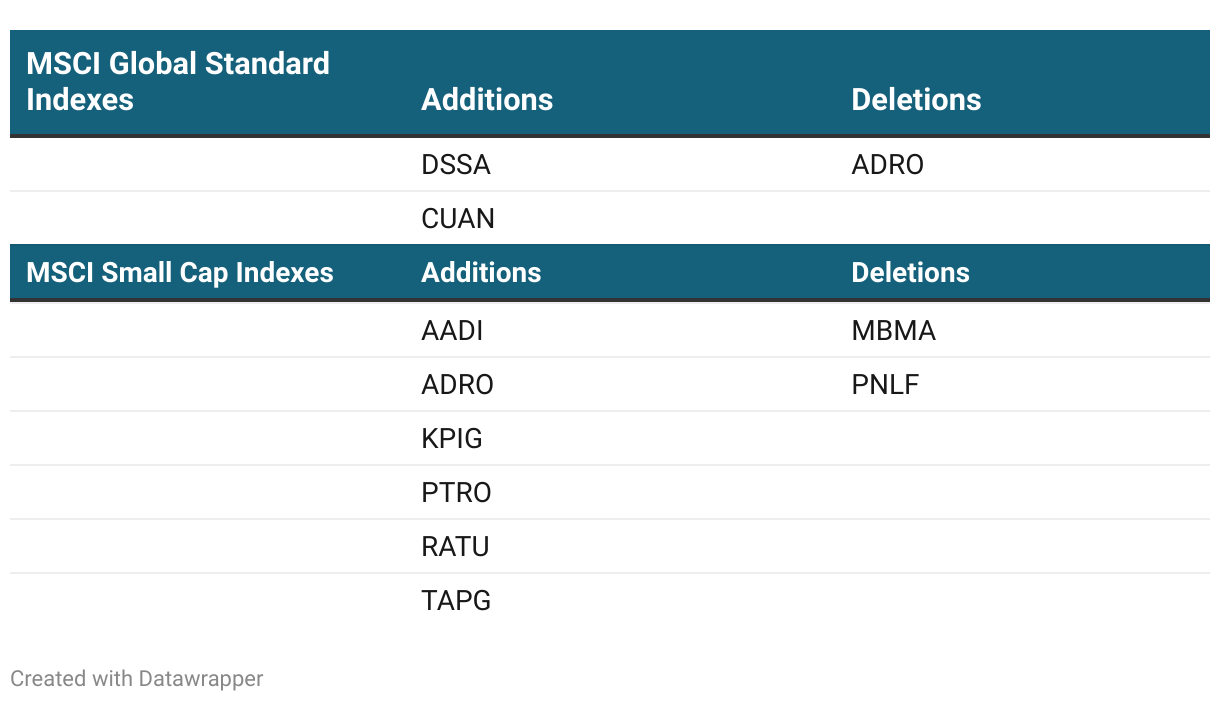Select the MBMA deletion cell
This screenshot has height=702, width=1220.
pos(893,331)
